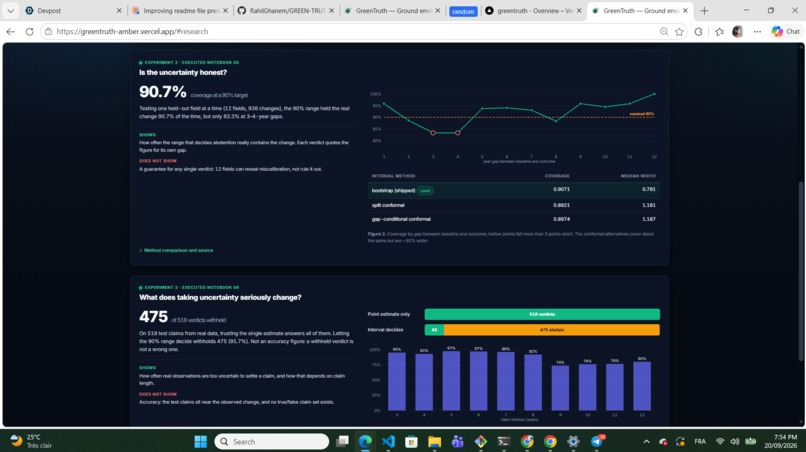Open the browser profile avatar

tap(738, 31)
